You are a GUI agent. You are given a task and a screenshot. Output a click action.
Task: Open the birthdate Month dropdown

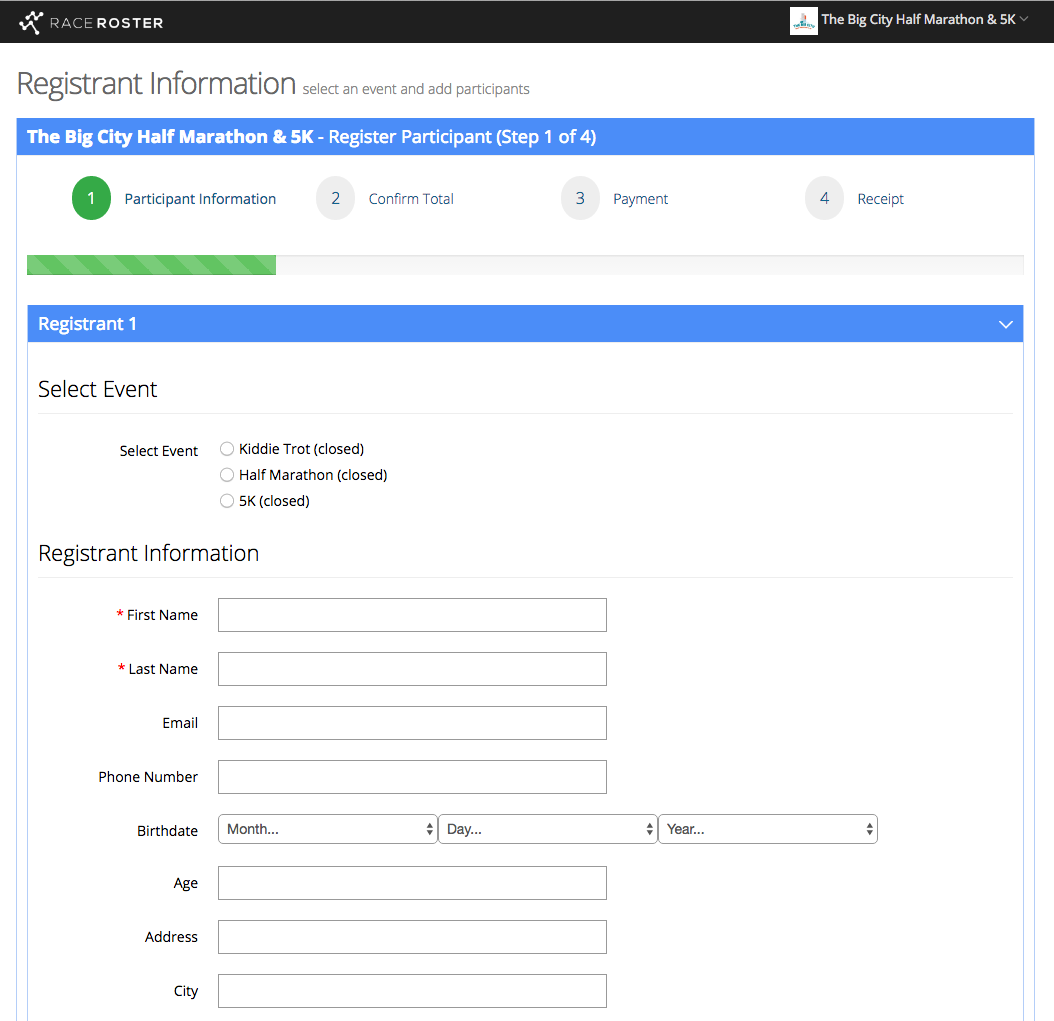point(328,829)
